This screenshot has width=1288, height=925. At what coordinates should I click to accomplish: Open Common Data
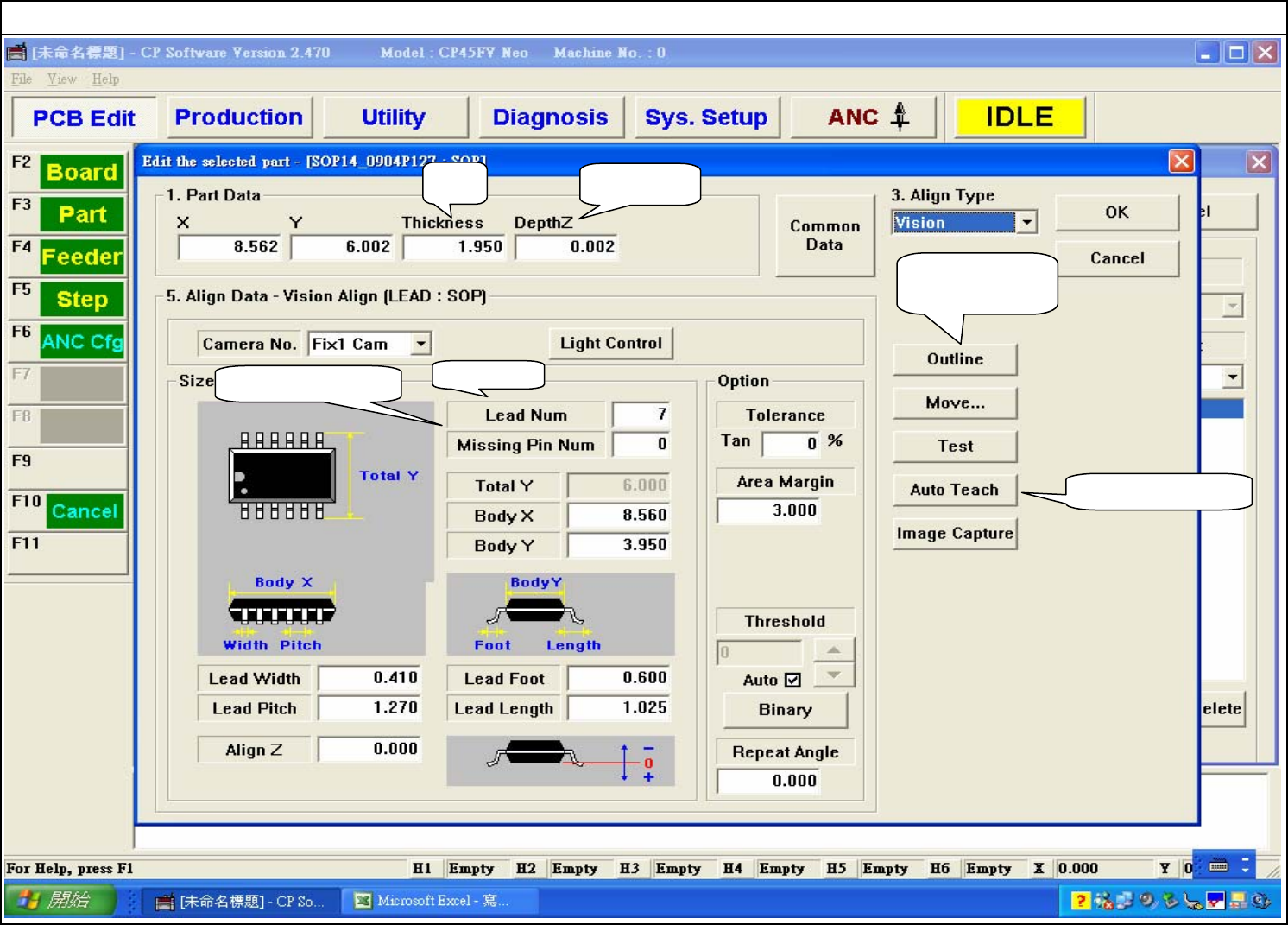(825, 235)
